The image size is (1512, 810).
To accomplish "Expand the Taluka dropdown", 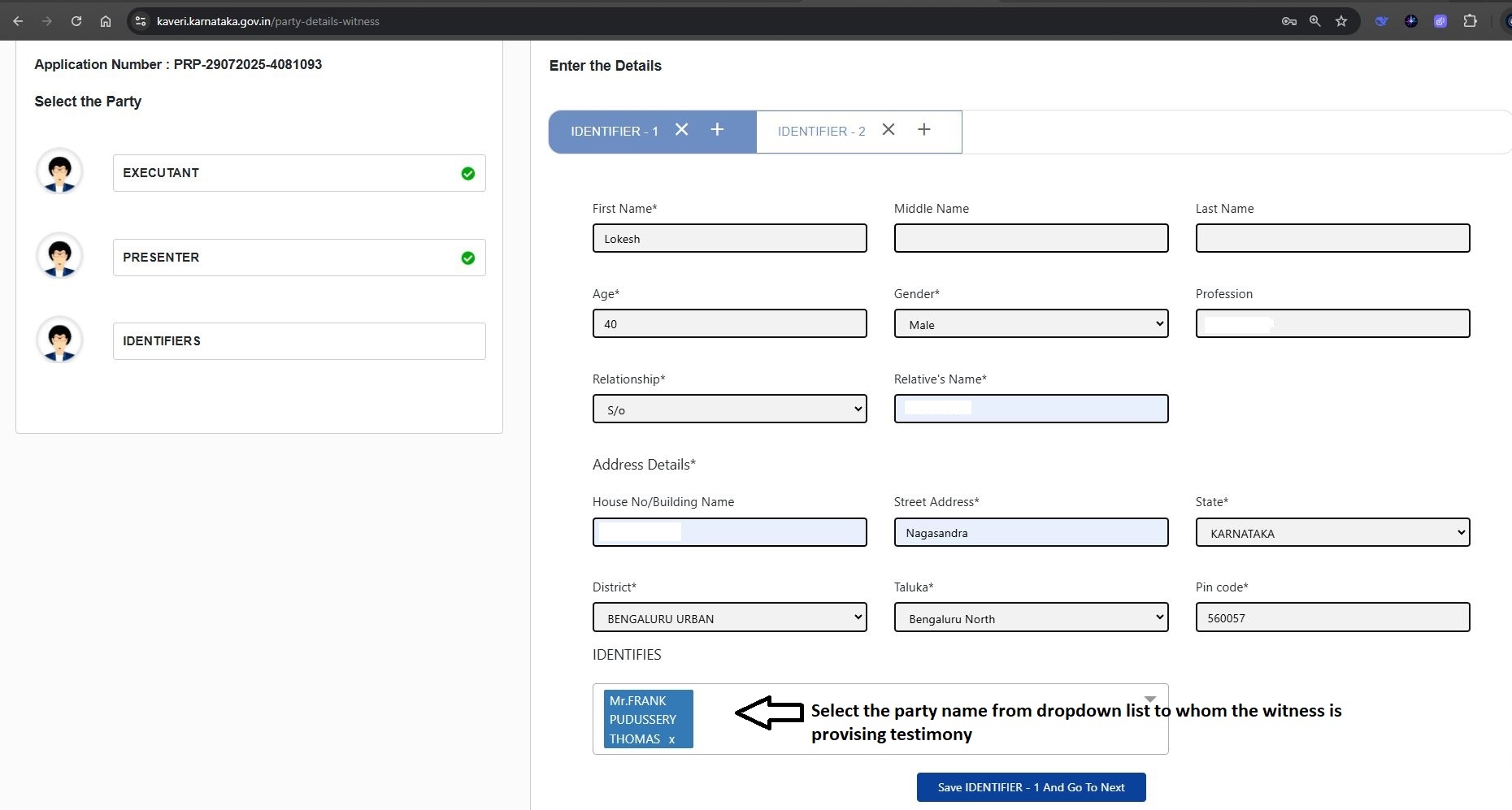I will (1031, 617).
